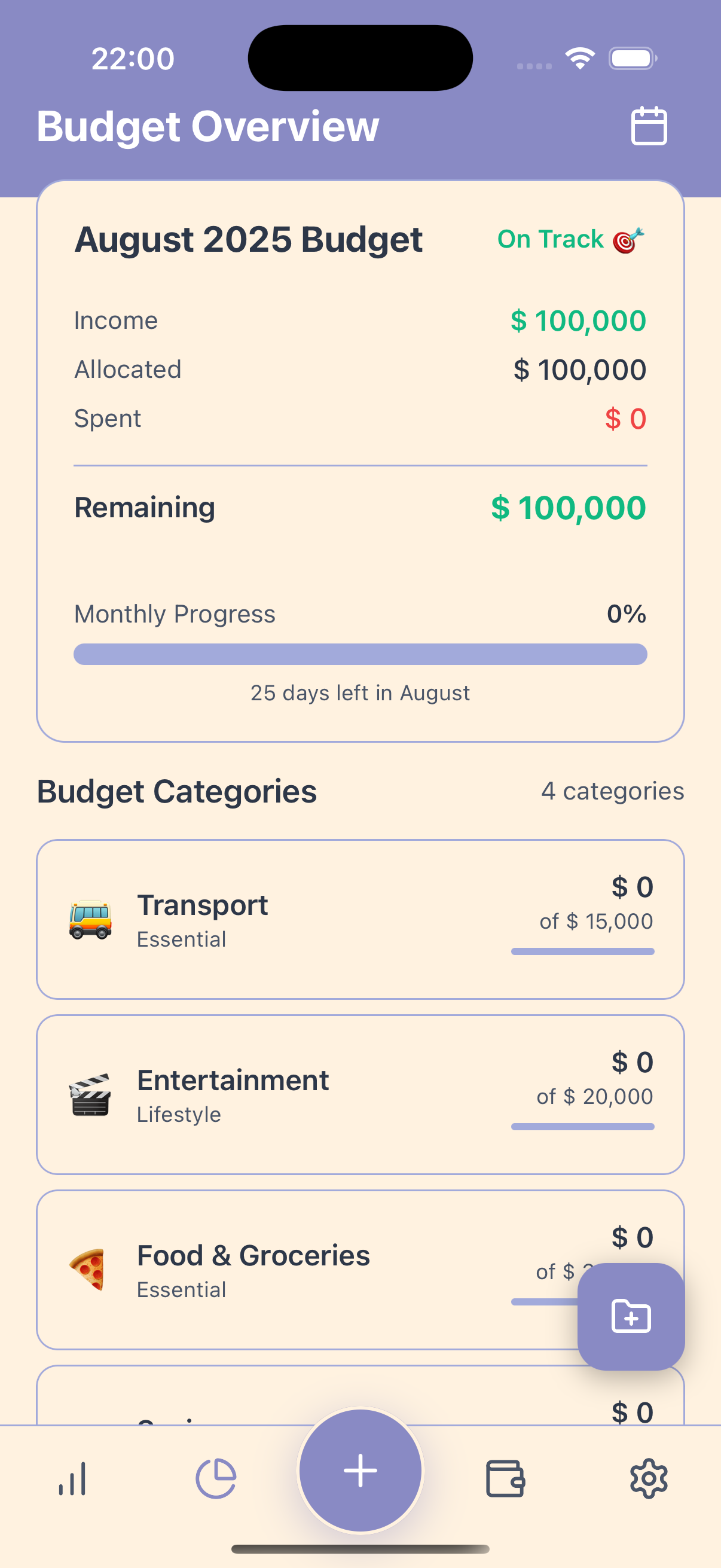Open the Entertainment category card
Screen dimensions: 721x1568
click(x=360, y=1095)
